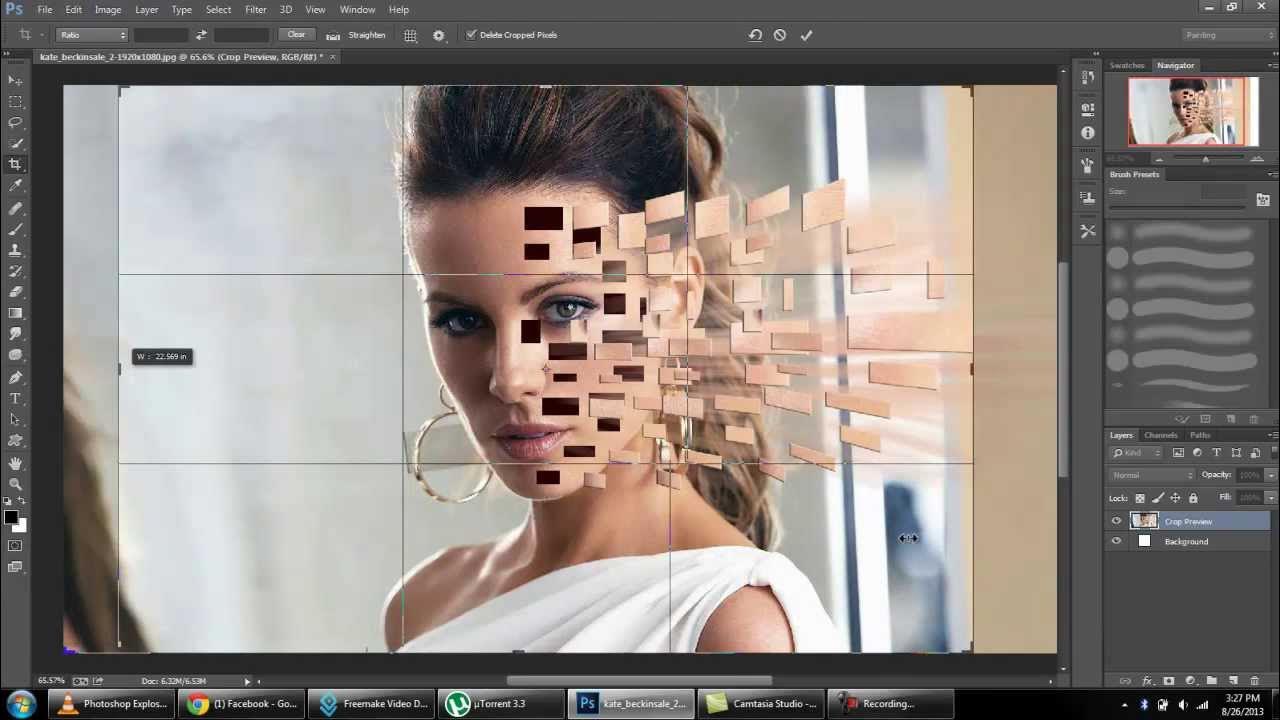Select the Hand tool

[15, 463]
